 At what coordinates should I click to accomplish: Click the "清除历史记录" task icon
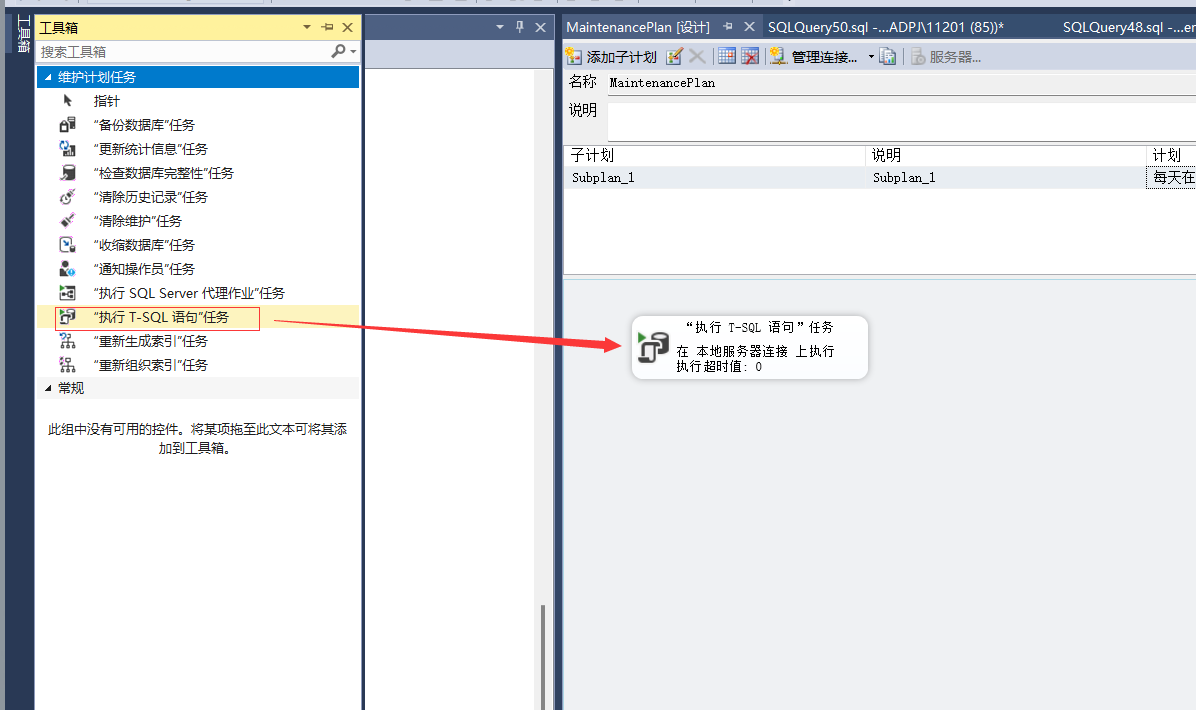coord(68,197)
